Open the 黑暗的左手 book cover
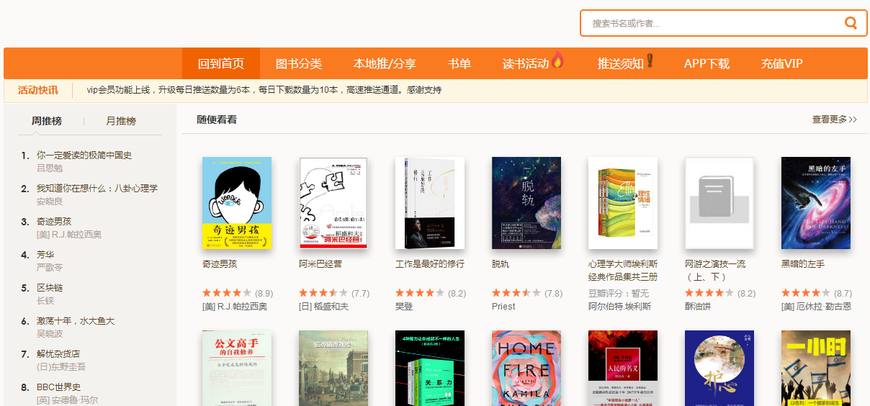The image size is (870, 406). tap(816, 202)
